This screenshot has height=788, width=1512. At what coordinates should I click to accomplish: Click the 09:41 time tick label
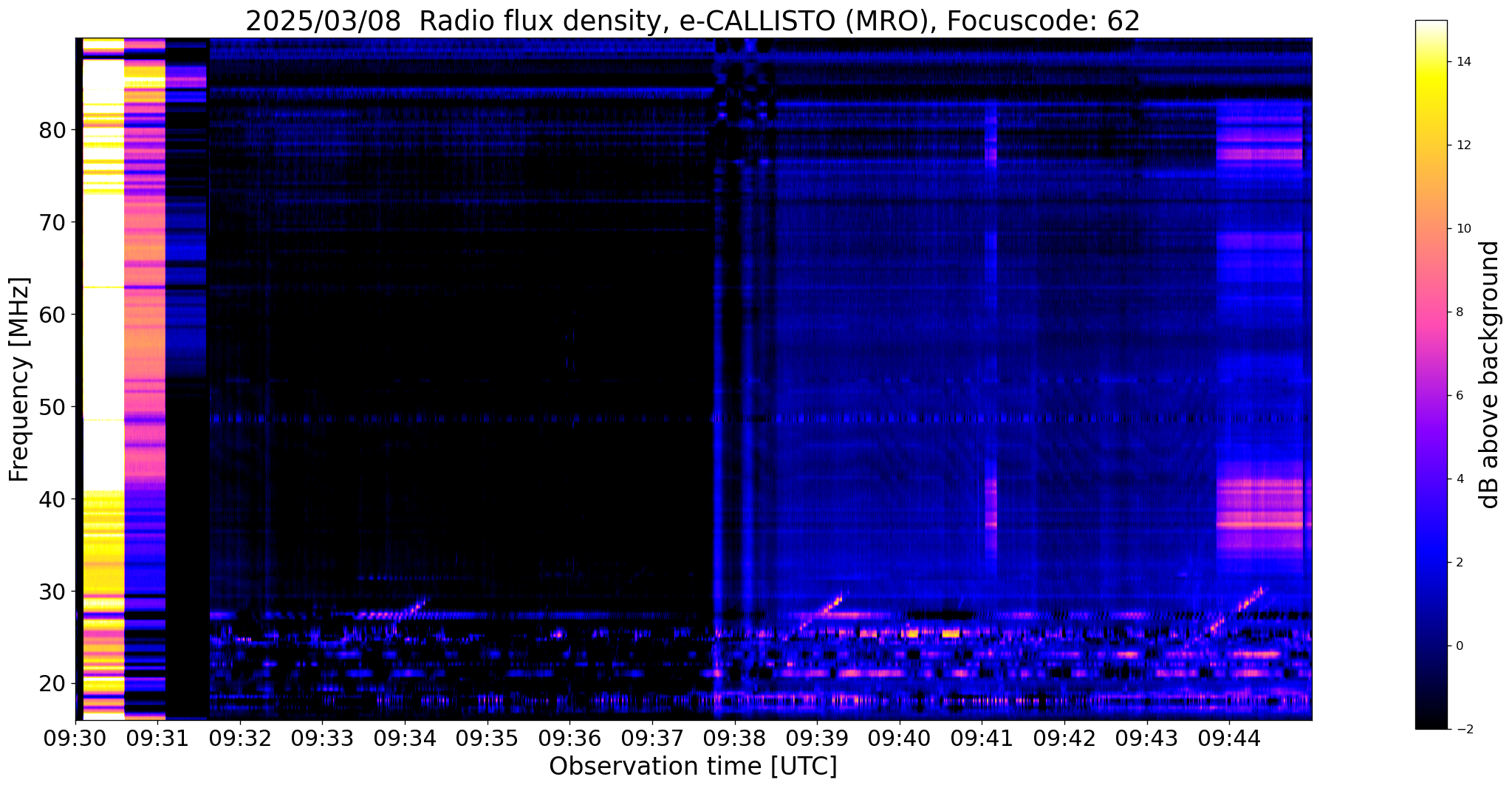pyautogui.click(x=982, y=739)
